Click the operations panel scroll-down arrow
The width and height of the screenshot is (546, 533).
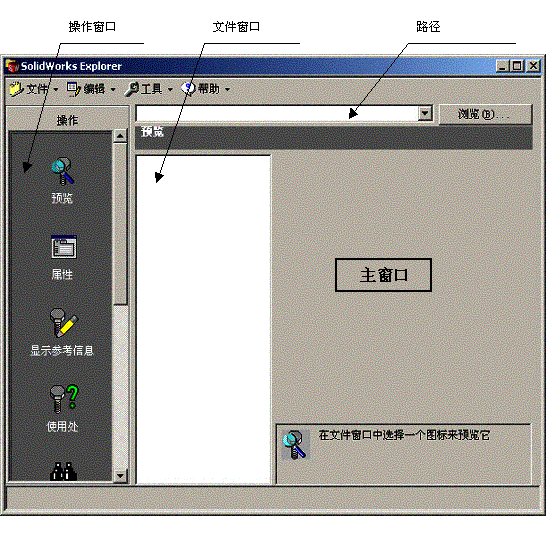[x=120, y=476]
